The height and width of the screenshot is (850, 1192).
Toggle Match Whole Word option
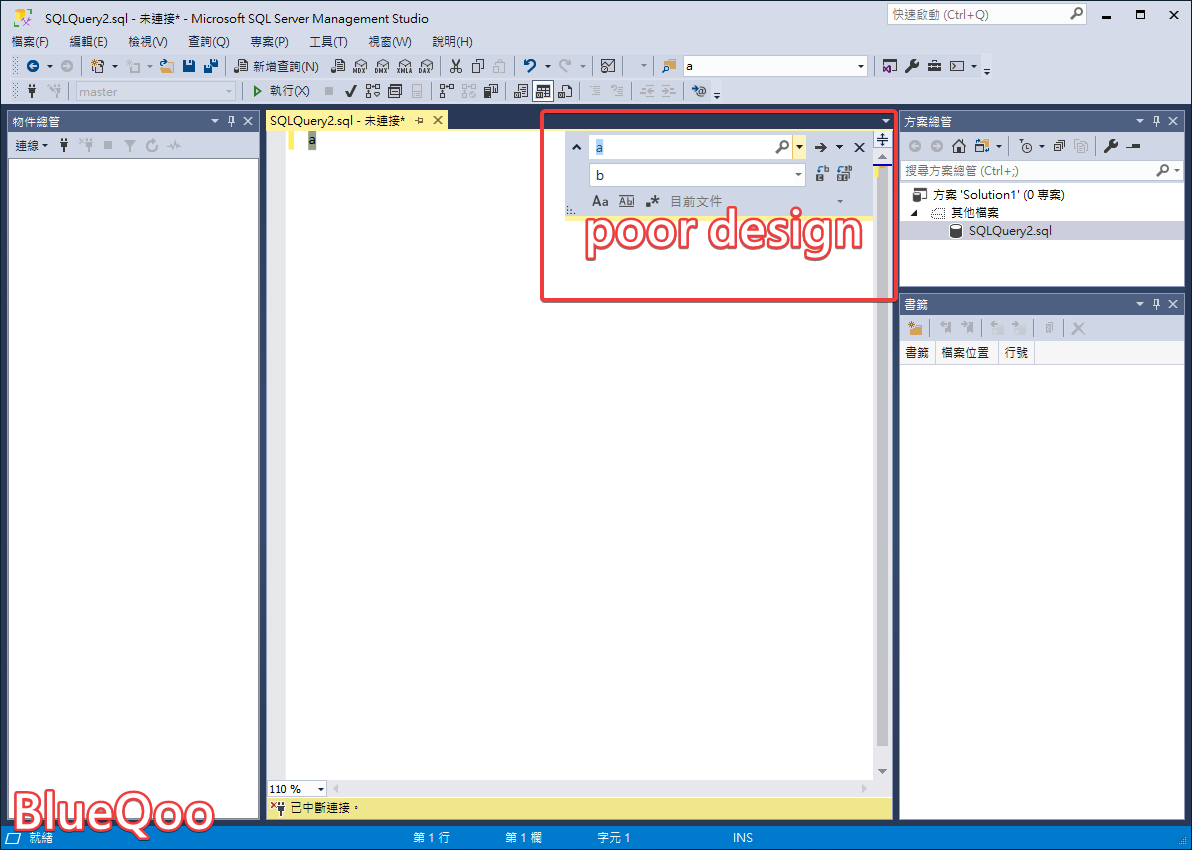tap(627, 201)
